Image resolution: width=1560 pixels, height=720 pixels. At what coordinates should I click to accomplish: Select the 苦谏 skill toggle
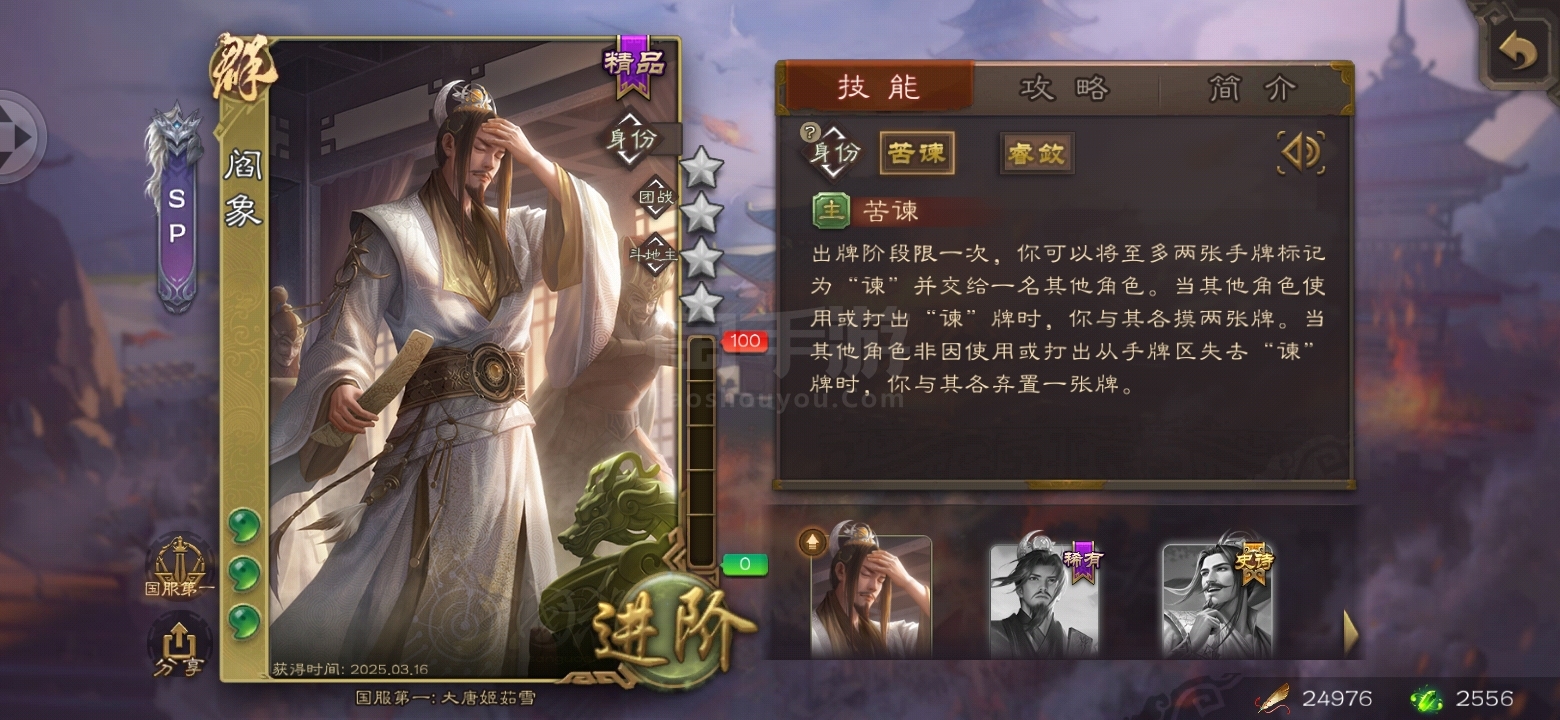click(917, 153)
